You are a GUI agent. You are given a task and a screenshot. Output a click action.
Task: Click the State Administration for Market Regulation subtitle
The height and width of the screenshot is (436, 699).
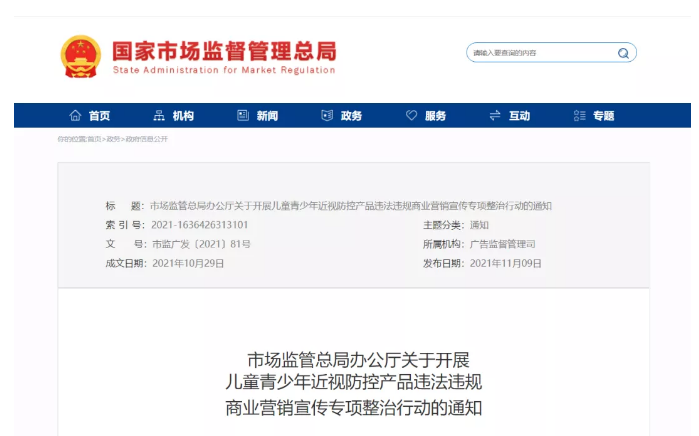[224, 70]
